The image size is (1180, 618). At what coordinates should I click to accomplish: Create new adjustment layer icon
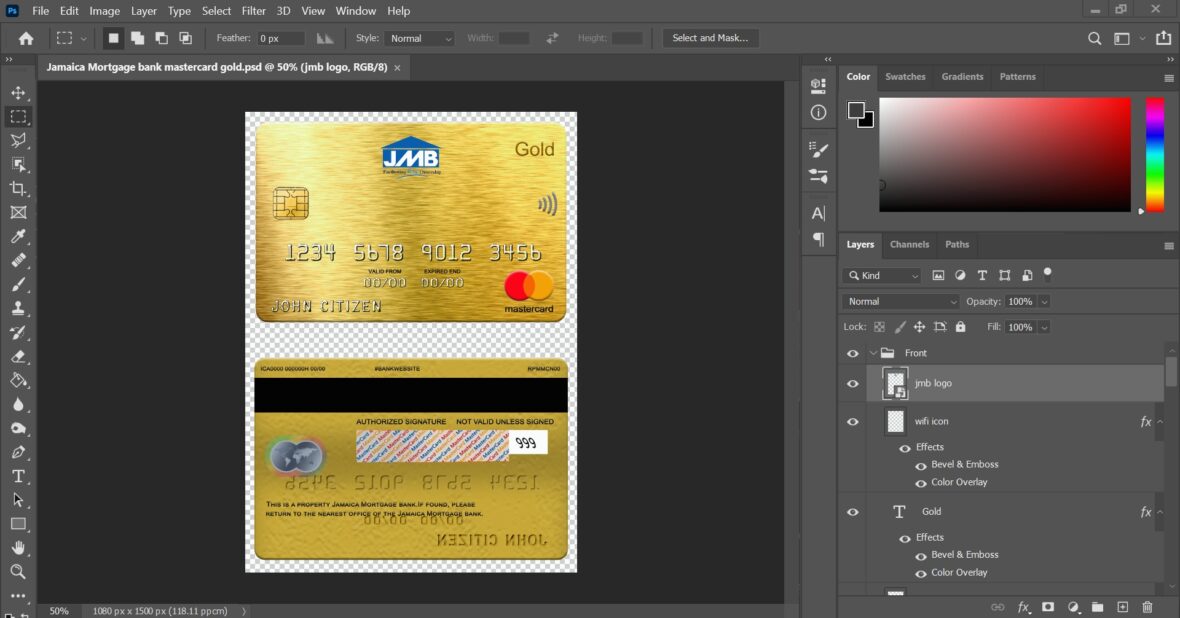point(1073,607)
